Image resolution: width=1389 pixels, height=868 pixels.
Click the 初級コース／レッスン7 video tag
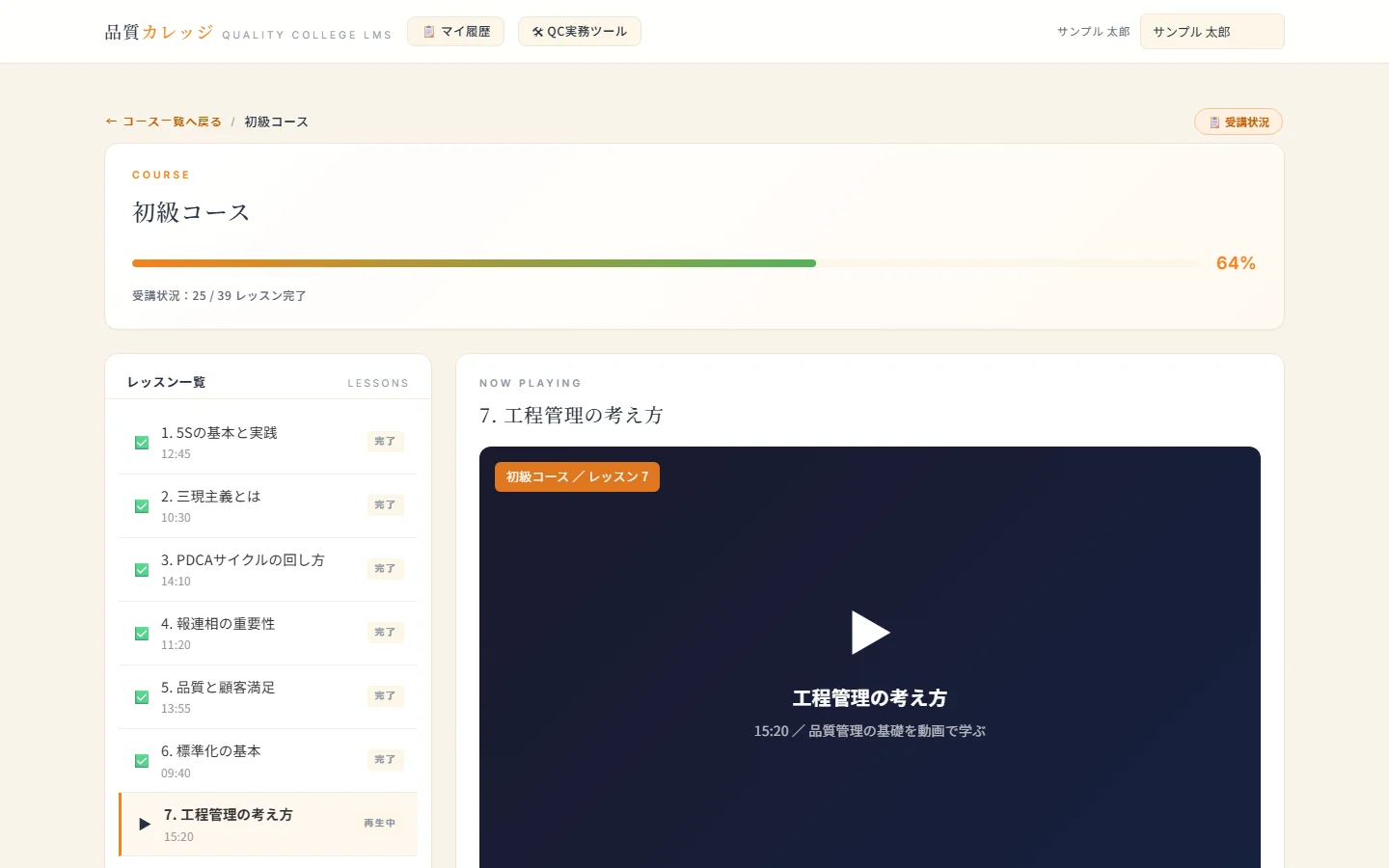tap(577, 477)
